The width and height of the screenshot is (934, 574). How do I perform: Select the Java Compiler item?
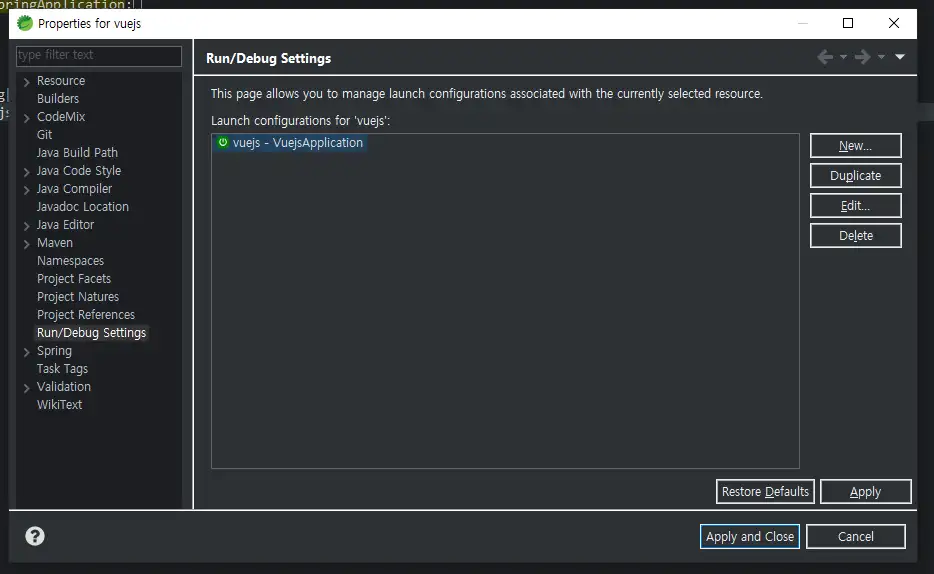pos(74,188)
